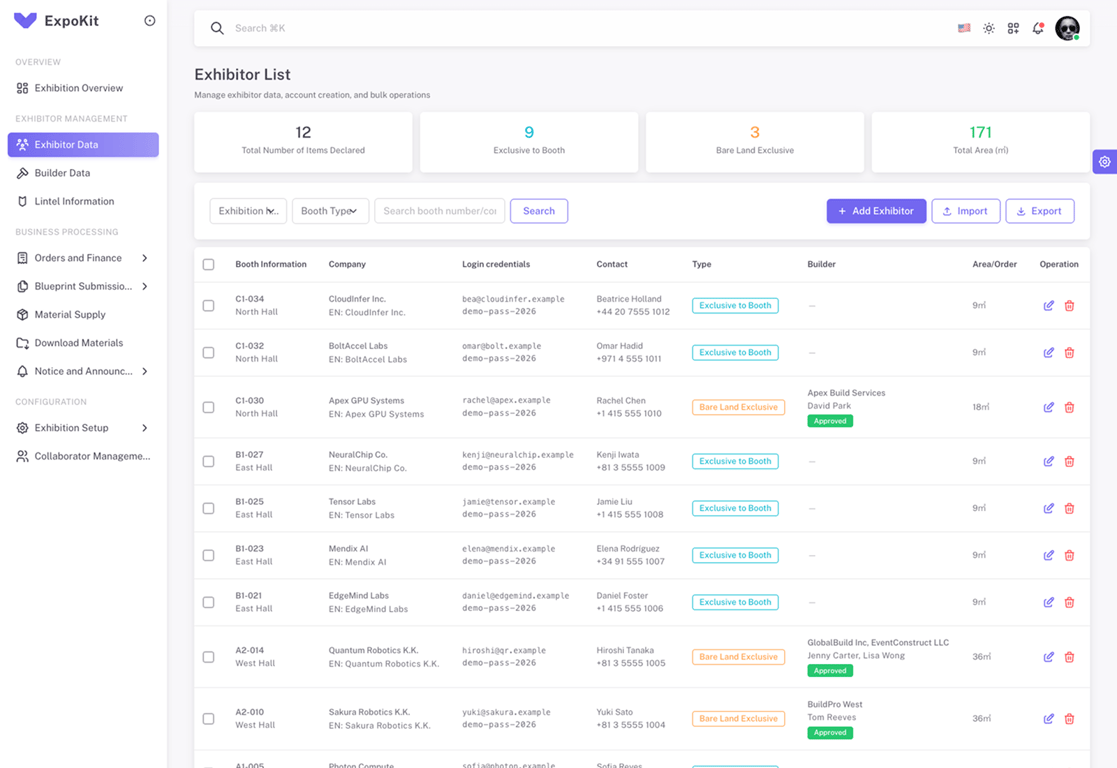
Task: Open the Booth Type dropdown
Action: [331, 211]
